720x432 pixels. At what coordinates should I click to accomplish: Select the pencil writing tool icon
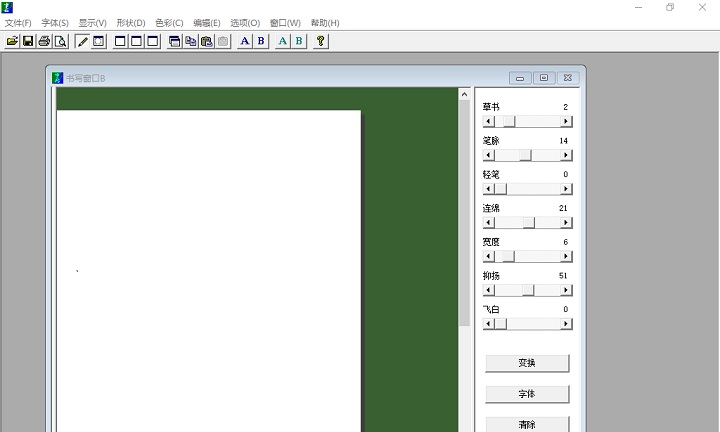[83, 41]
